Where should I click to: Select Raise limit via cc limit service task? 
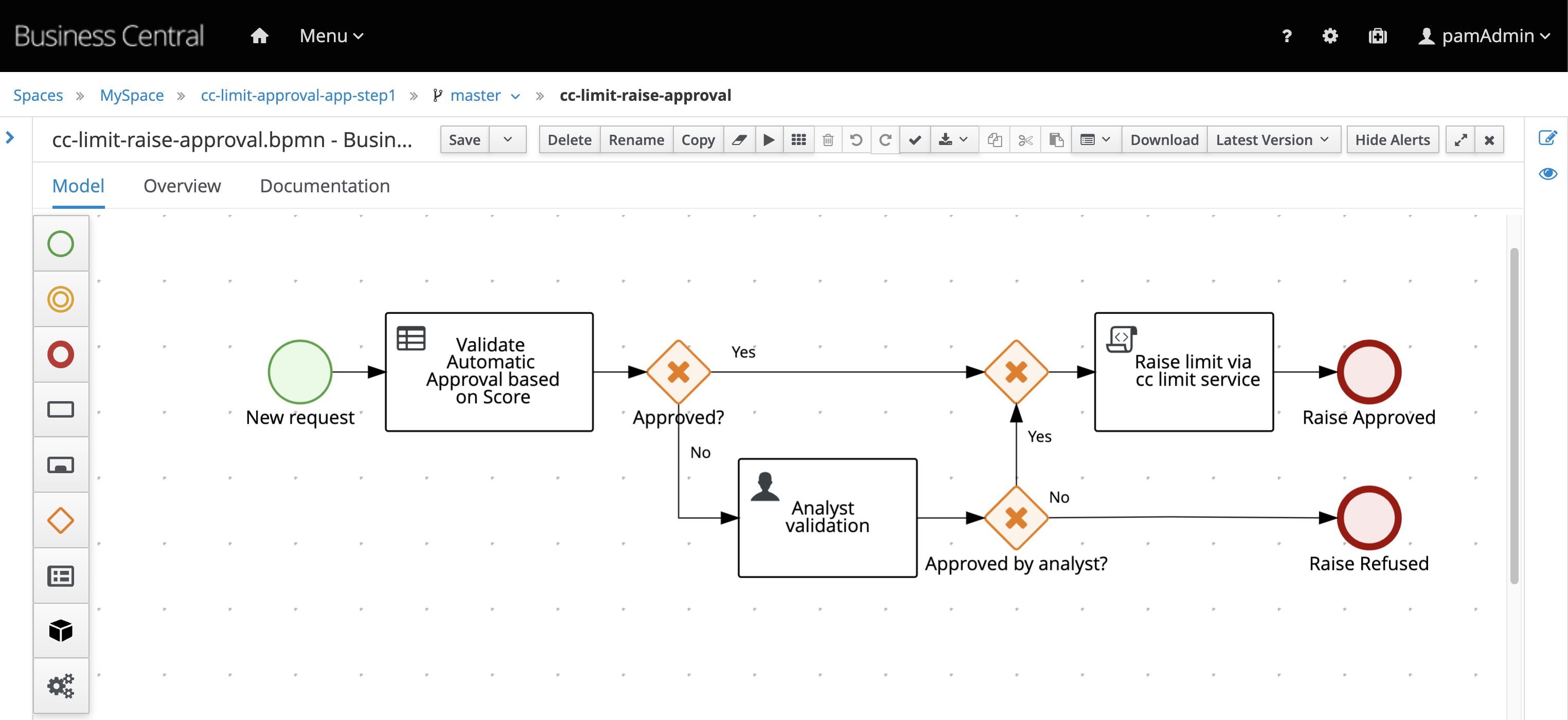pos(1184,372)
